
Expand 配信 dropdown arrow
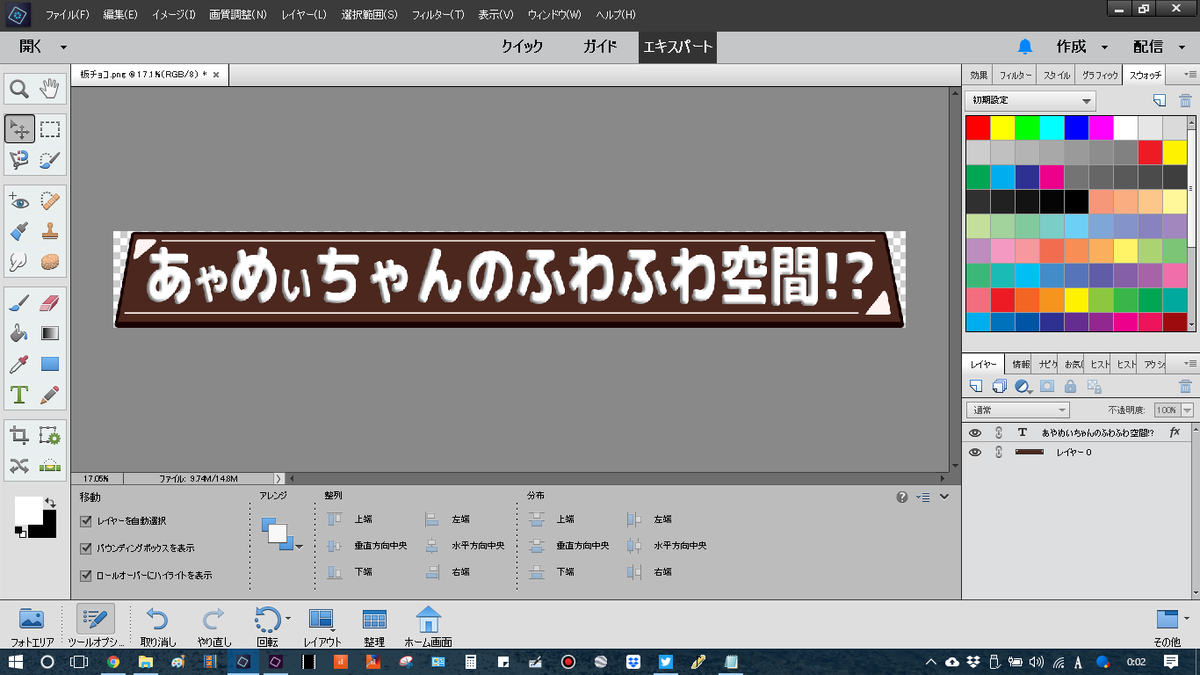tap(1183, 47)
